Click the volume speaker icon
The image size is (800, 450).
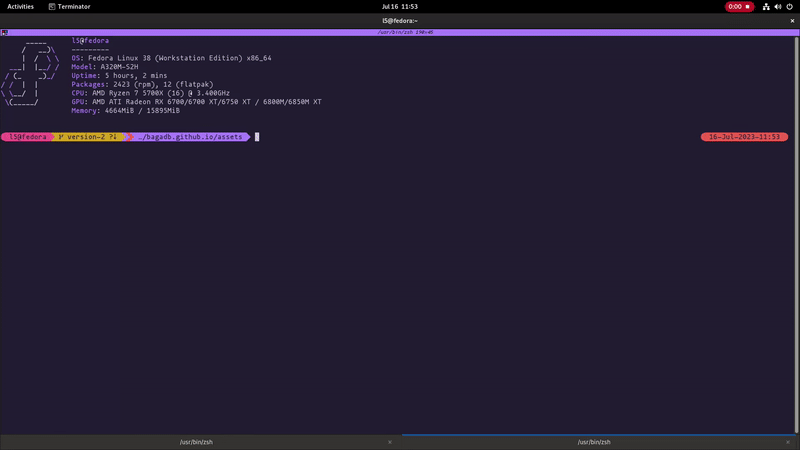[778, 7]
